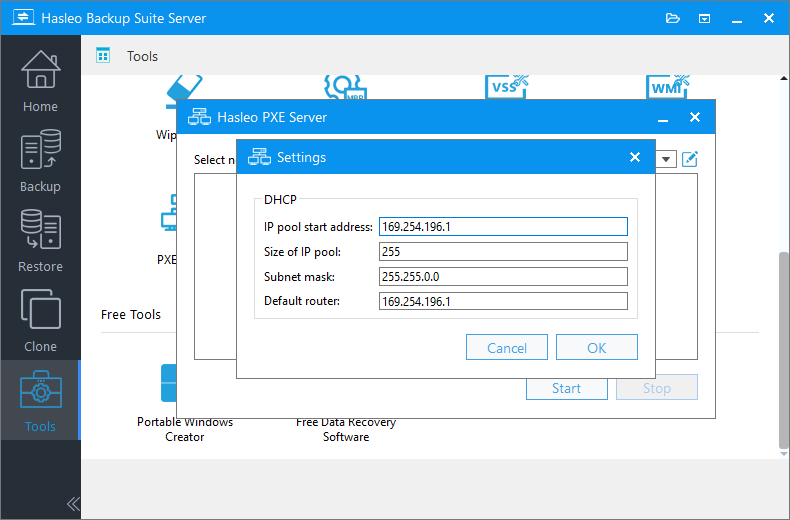Viewport: 790px width, 520px height.
Task: Open the Restore section
Action: pos(40,241)
